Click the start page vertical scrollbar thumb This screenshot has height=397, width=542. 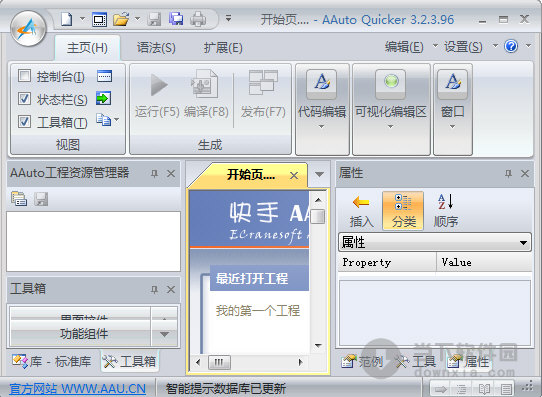coord(318,216)
